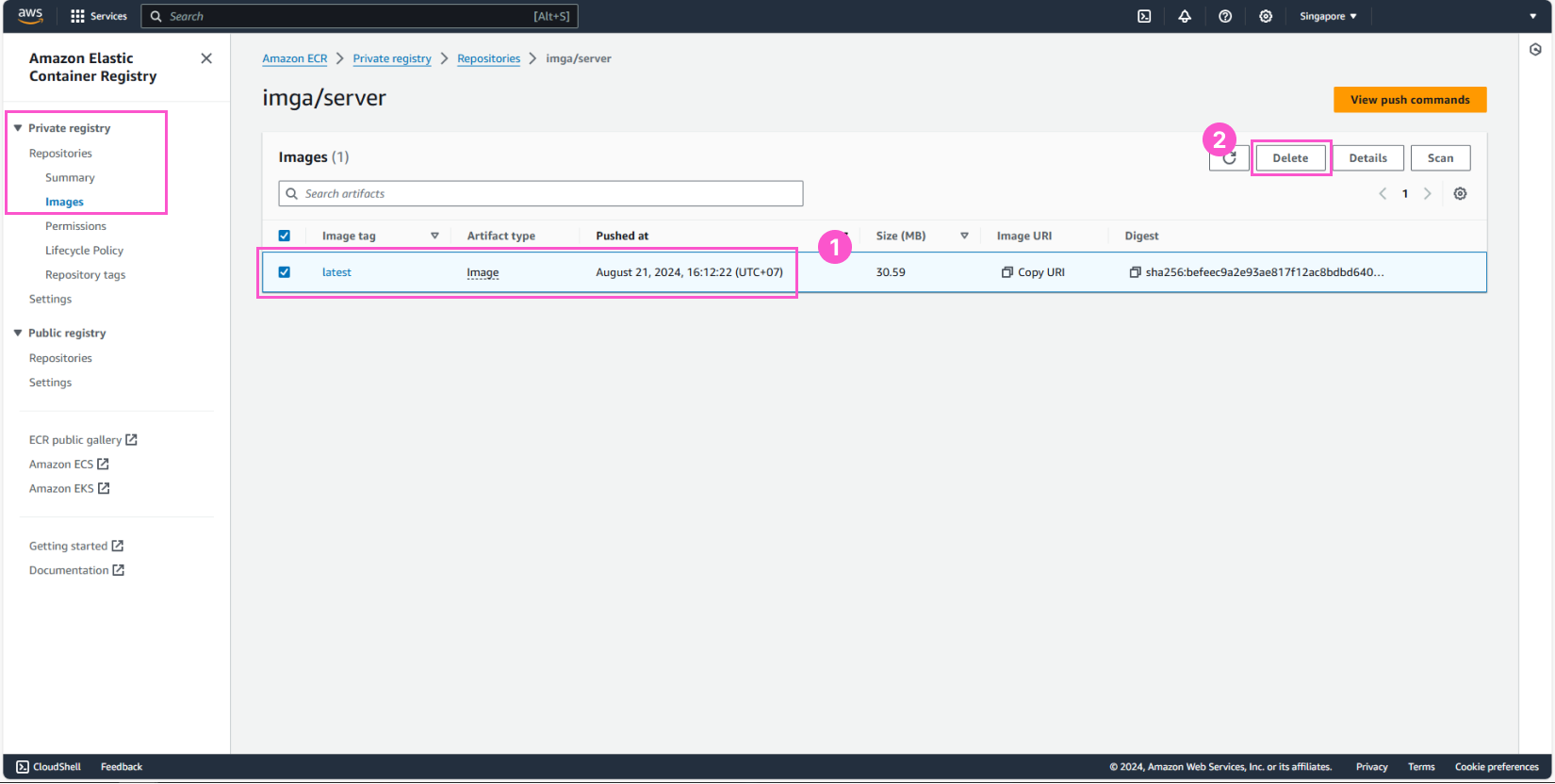Click the Digest column header
Screen dimensions: 1555x784
pyautogui.click(x=1141, y=236)
